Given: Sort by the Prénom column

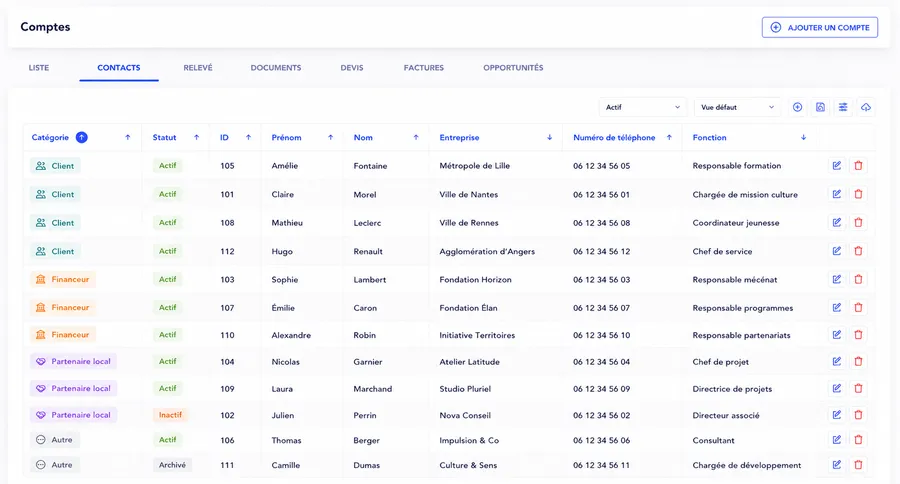Looking at the screenshot, I should click(331, 138).
